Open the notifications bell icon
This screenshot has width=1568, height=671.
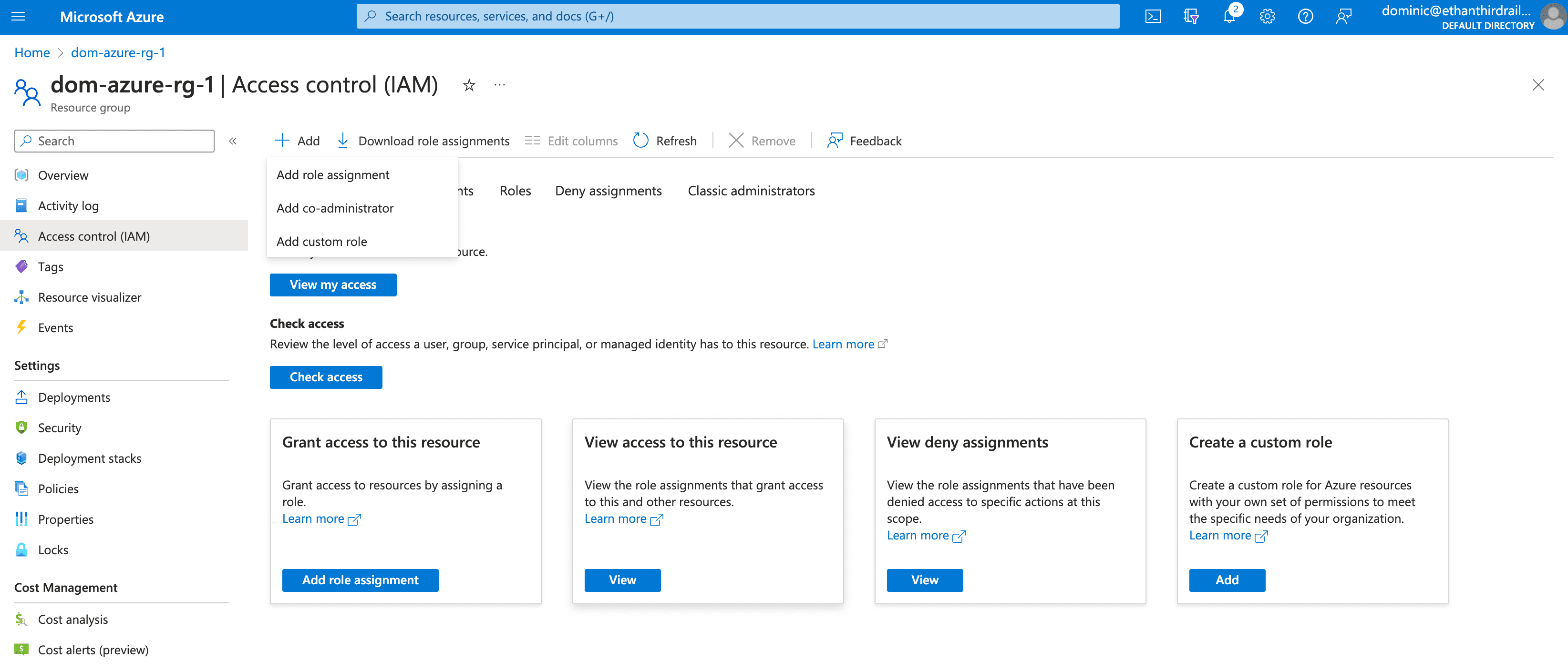(1229, 16)
